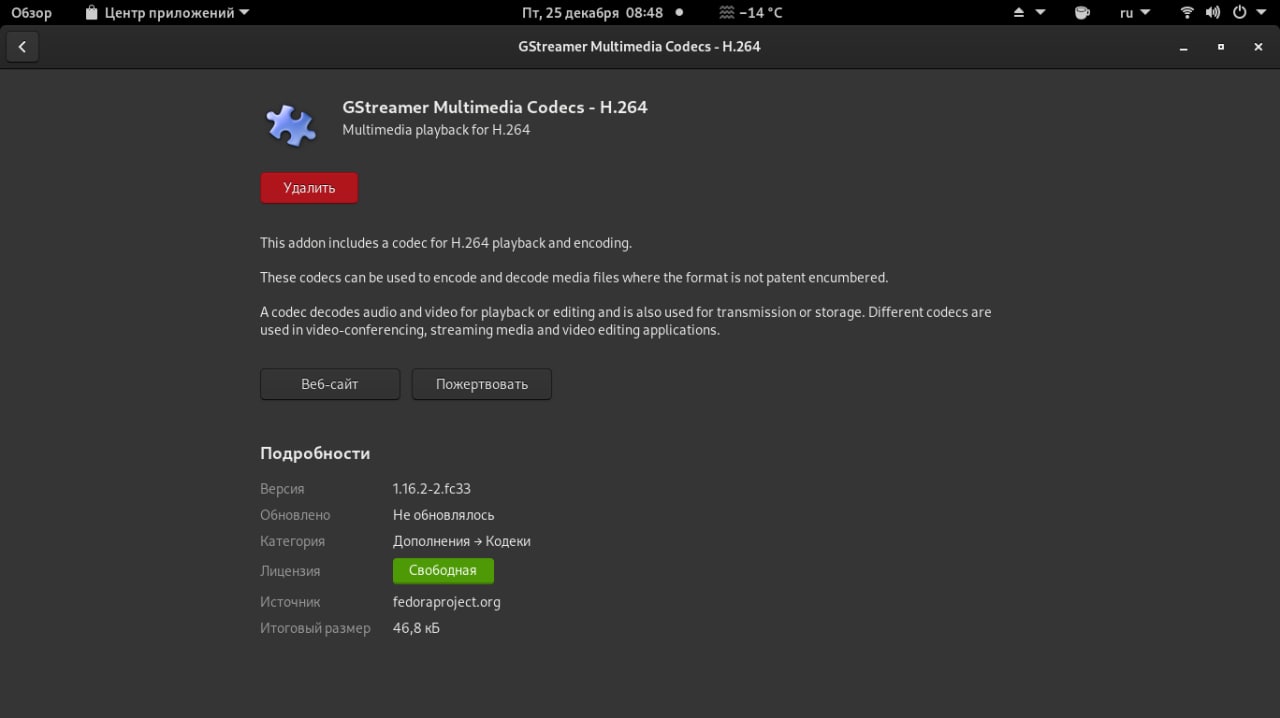Viewport: 1280px width, 718px height.
Task: Click the Лицензия label
Action: [x=290, y=571]
